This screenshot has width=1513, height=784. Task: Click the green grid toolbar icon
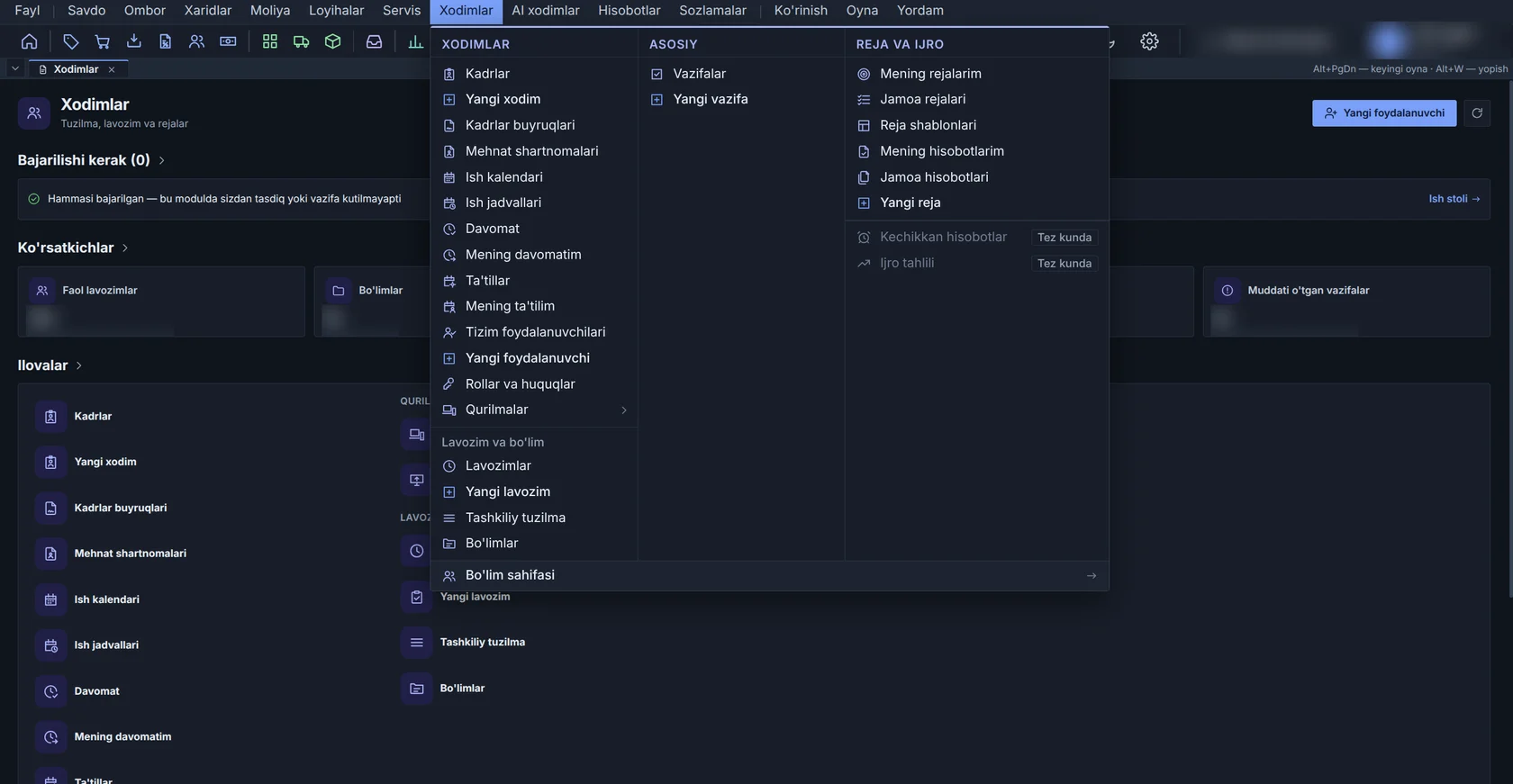[x=269, y=41]
